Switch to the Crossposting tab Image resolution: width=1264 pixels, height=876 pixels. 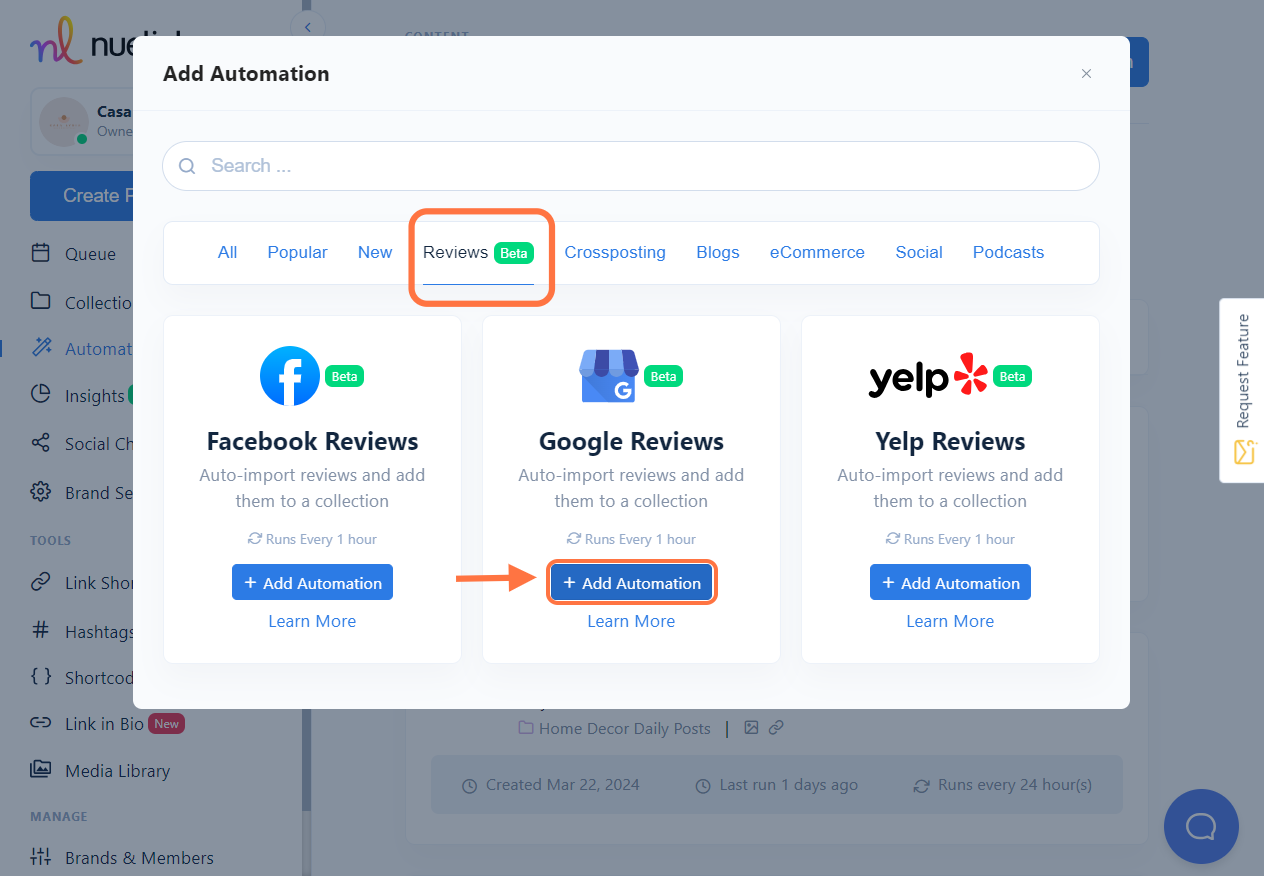[615, 252]
